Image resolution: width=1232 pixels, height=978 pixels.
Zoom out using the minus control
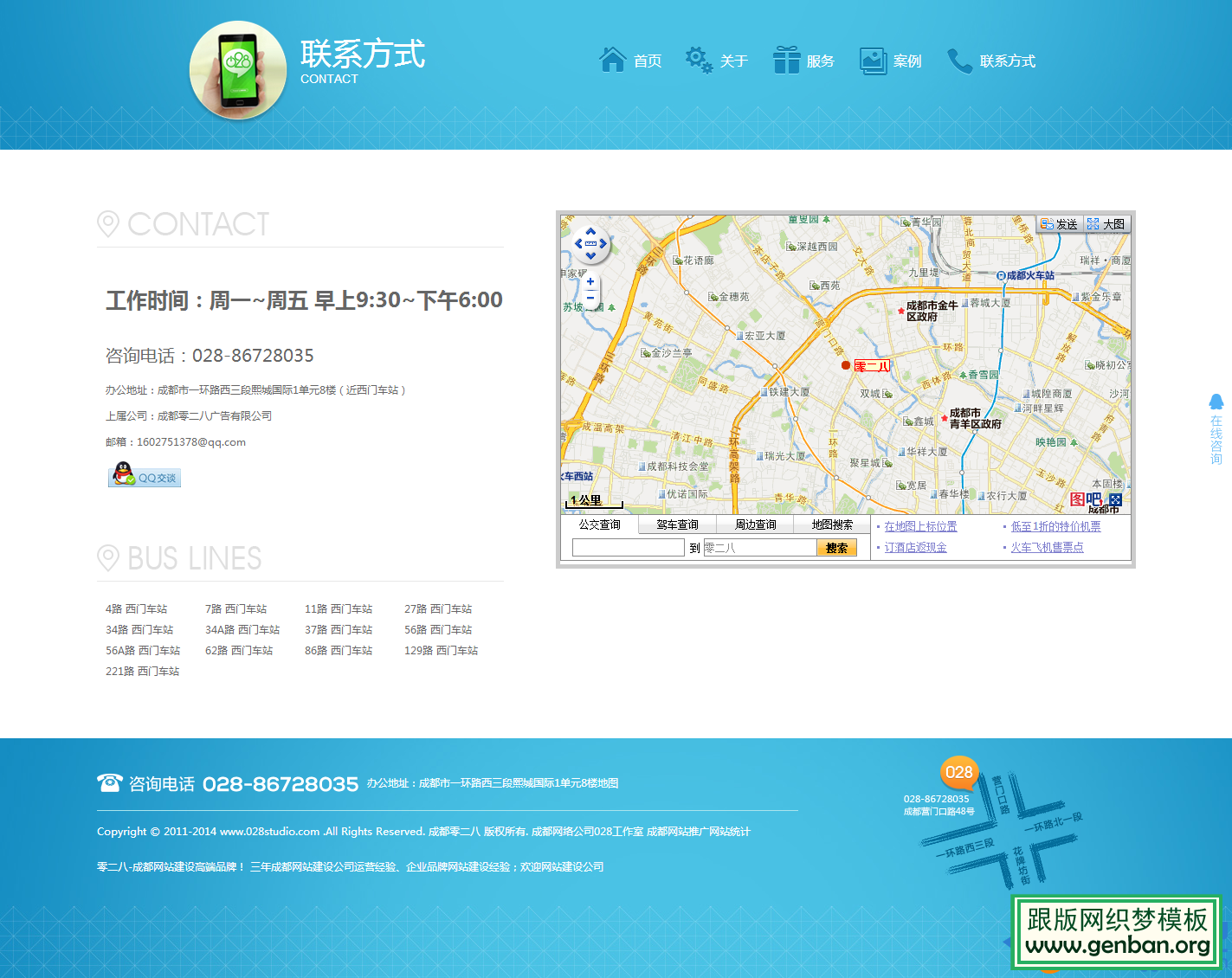coord(590,297)
